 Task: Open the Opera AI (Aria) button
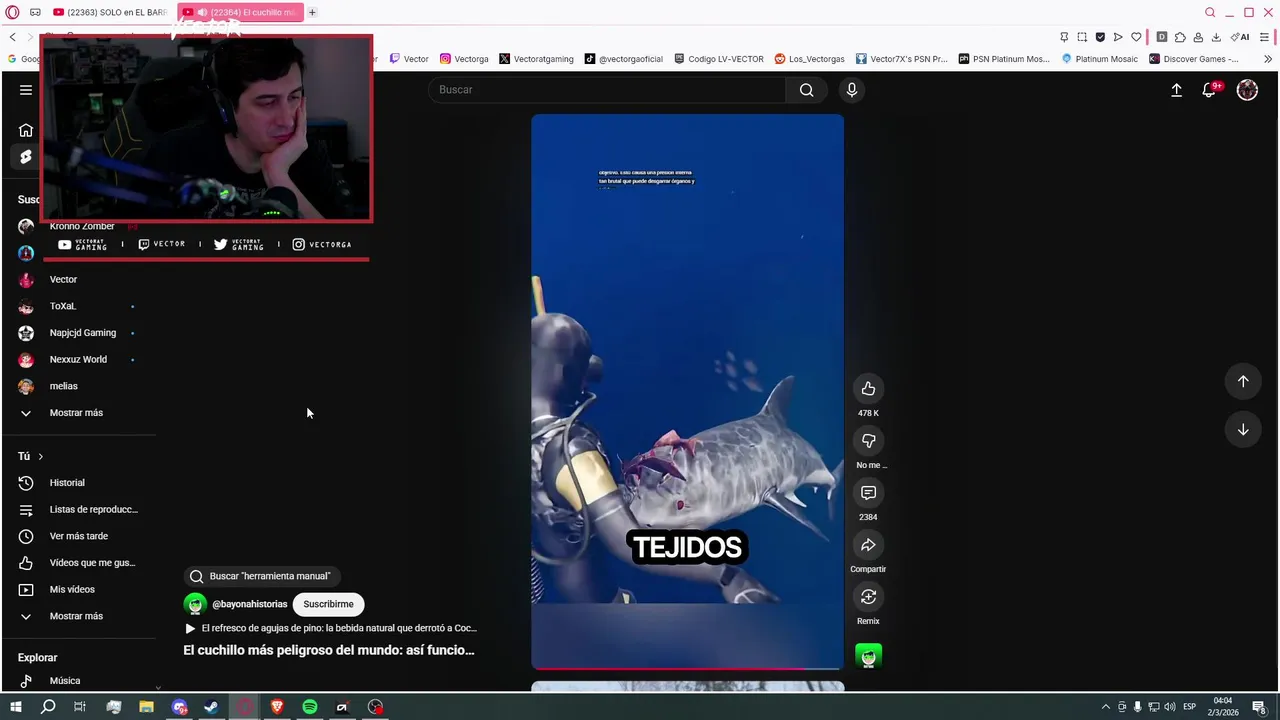click(1240, 37)
